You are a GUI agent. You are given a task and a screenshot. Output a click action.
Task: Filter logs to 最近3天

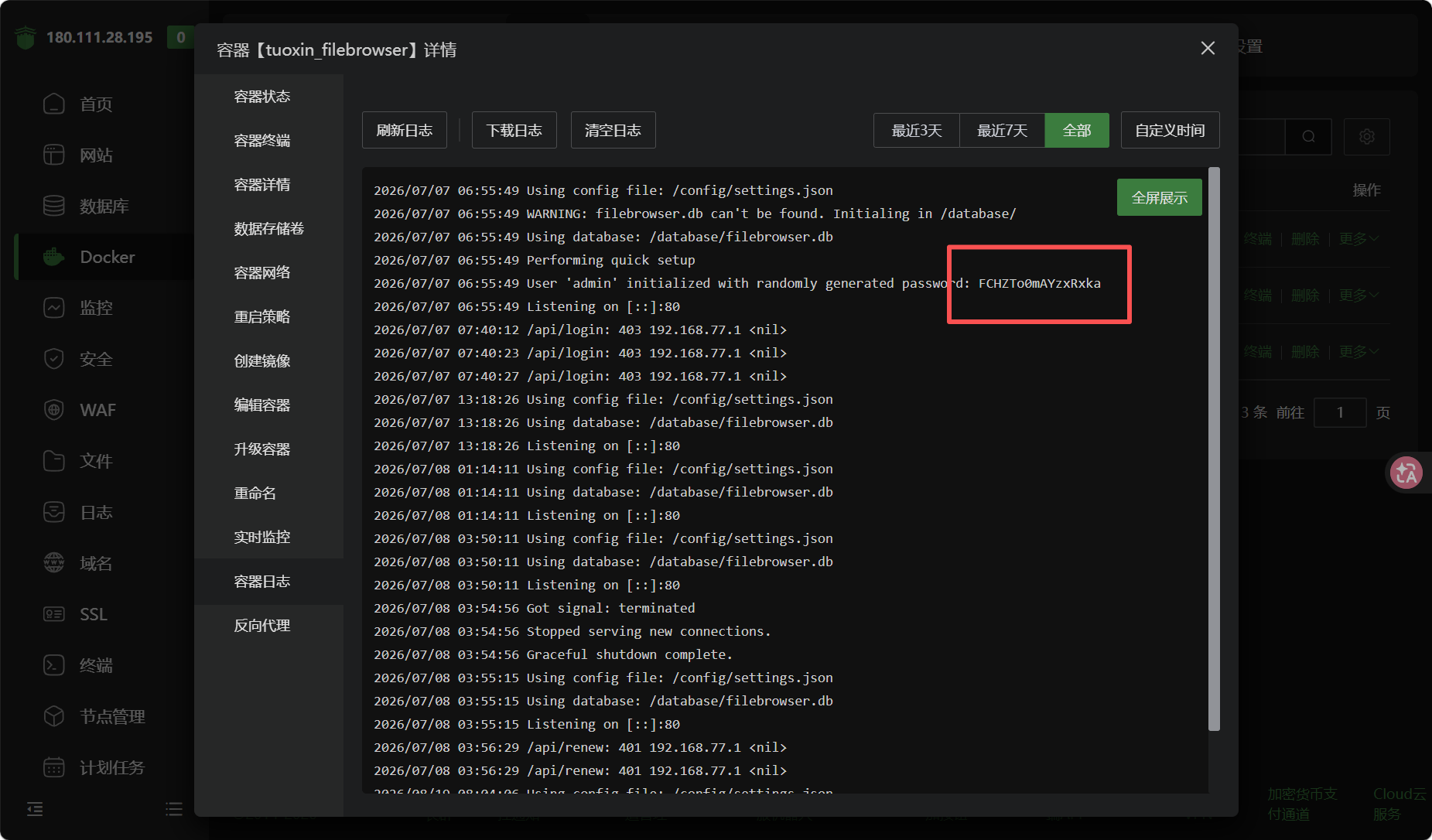pos(917,130)
